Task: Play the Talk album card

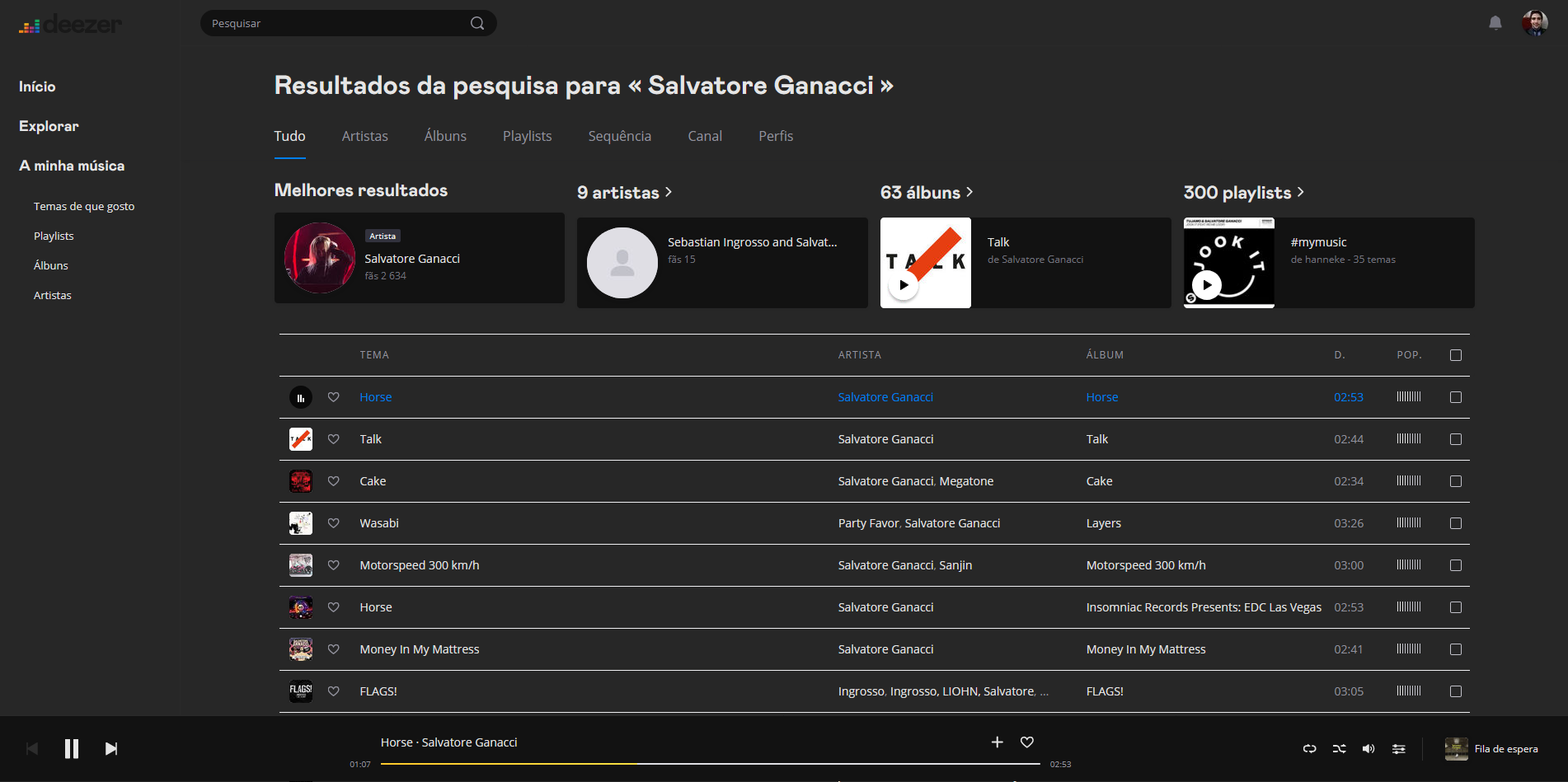Action: 904,285
